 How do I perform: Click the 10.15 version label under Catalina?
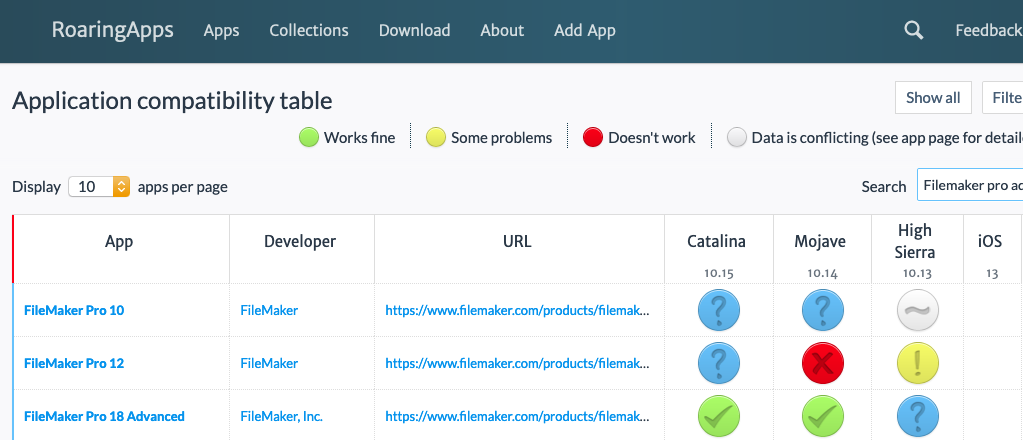click(718, 274)
